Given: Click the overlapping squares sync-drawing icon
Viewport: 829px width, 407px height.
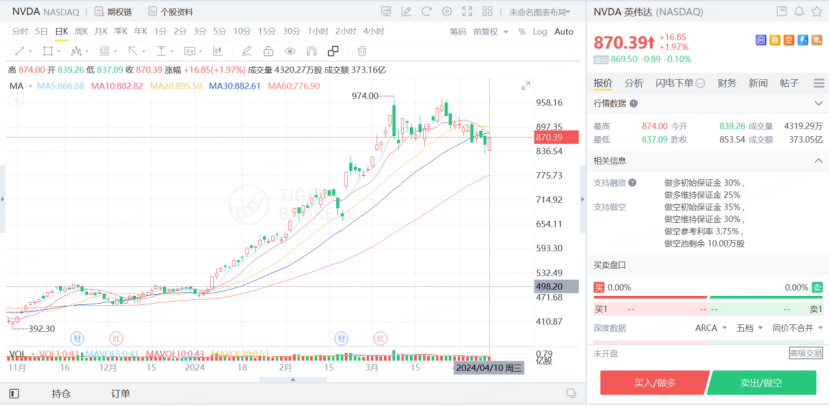Looking at the screenshot, I should [333, 51].
